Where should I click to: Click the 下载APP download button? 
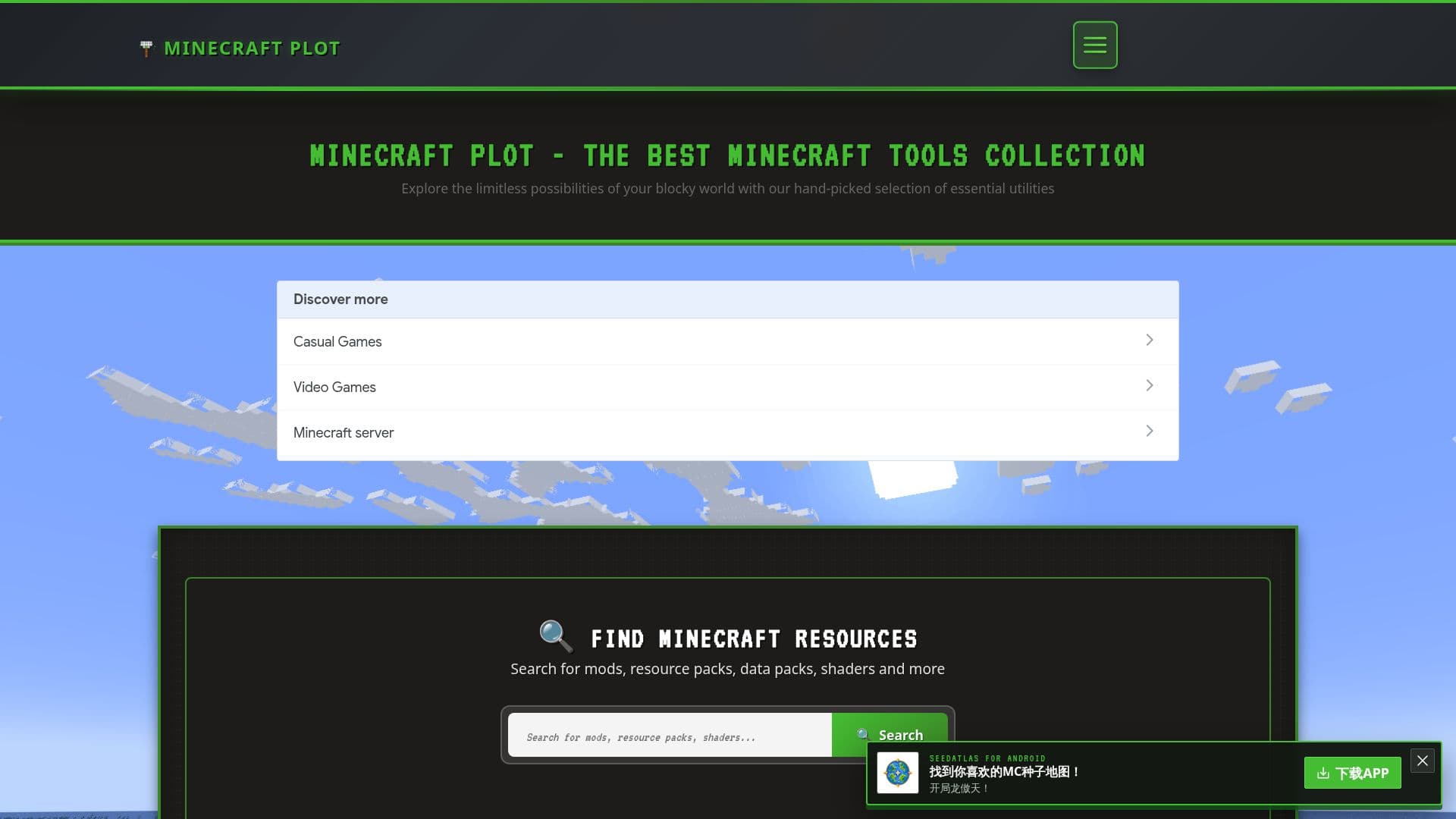(1352, 773)
